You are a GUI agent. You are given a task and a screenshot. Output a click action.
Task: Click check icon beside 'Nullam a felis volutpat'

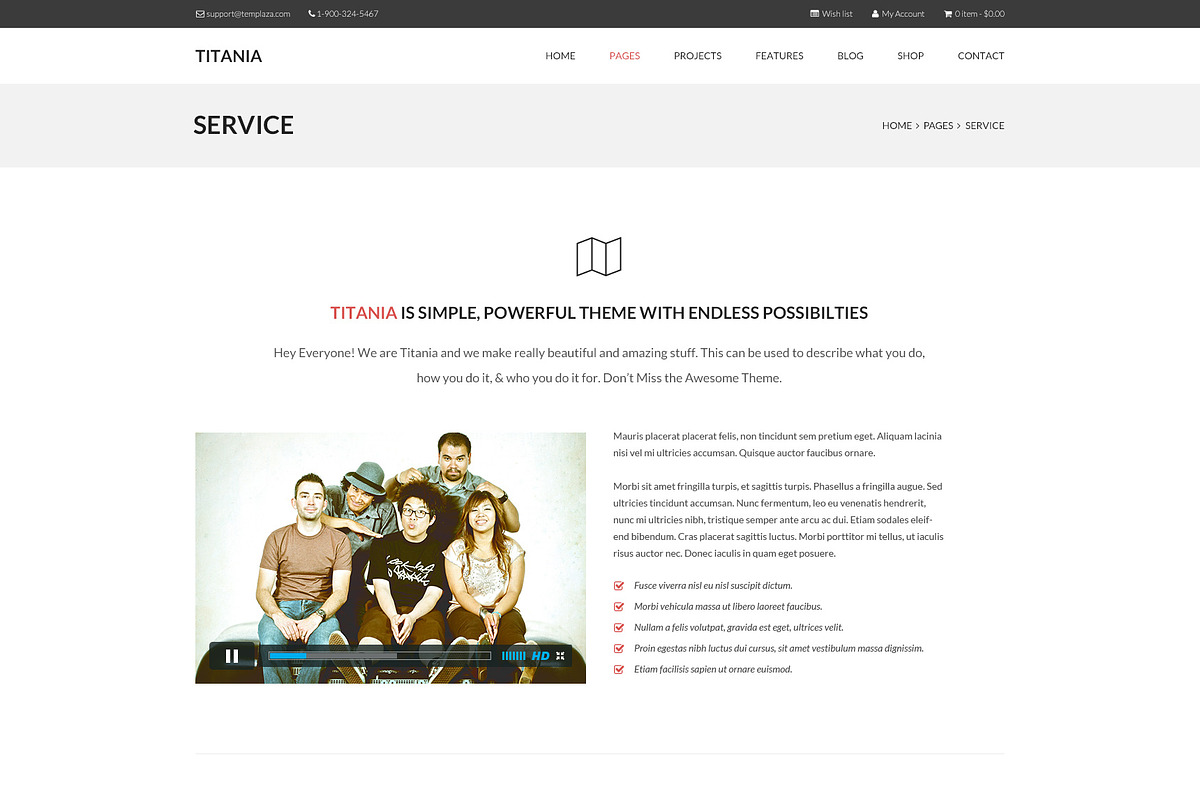click(x=619, y=628)
